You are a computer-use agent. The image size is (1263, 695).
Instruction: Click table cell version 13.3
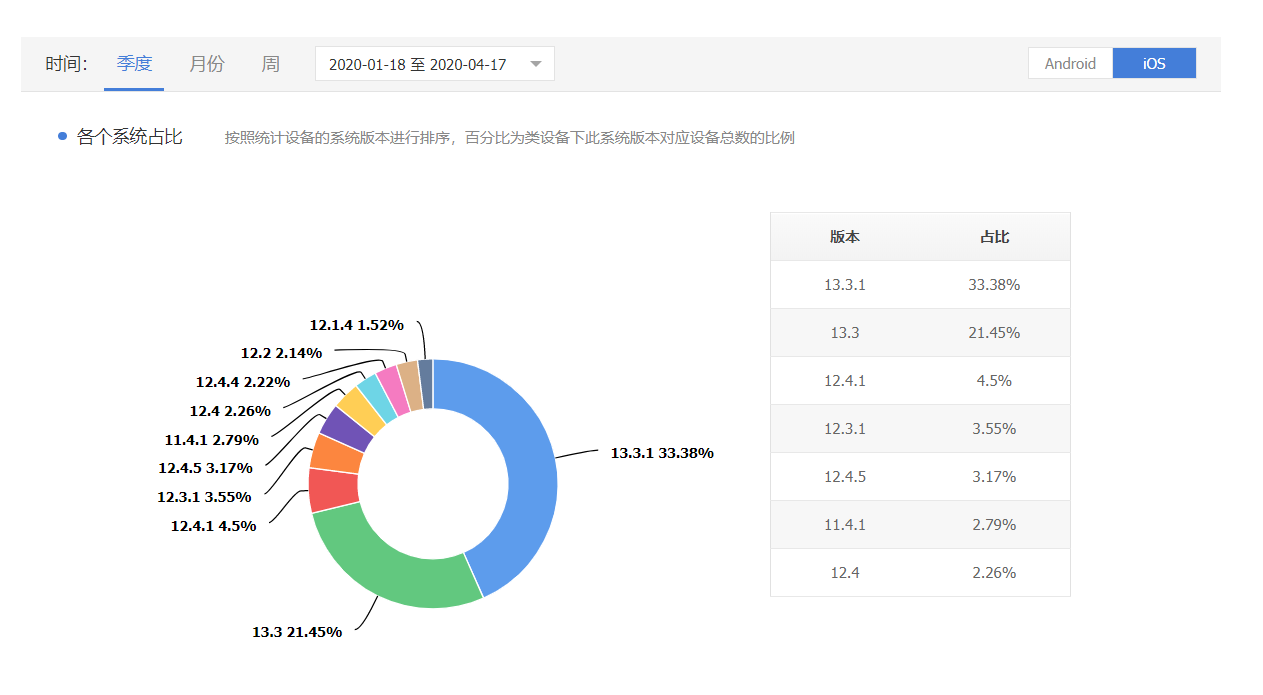pyautogui.click(x=845, y=333)
